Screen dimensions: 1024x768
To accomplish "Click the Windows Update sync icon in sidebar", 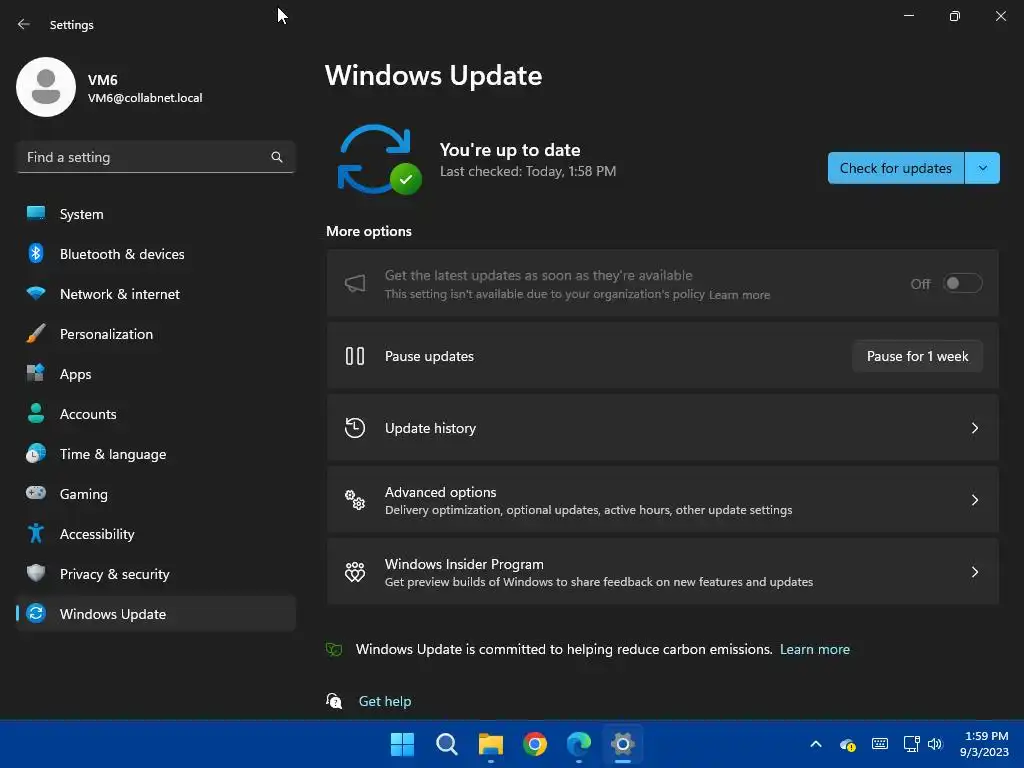I will (36, 613).
